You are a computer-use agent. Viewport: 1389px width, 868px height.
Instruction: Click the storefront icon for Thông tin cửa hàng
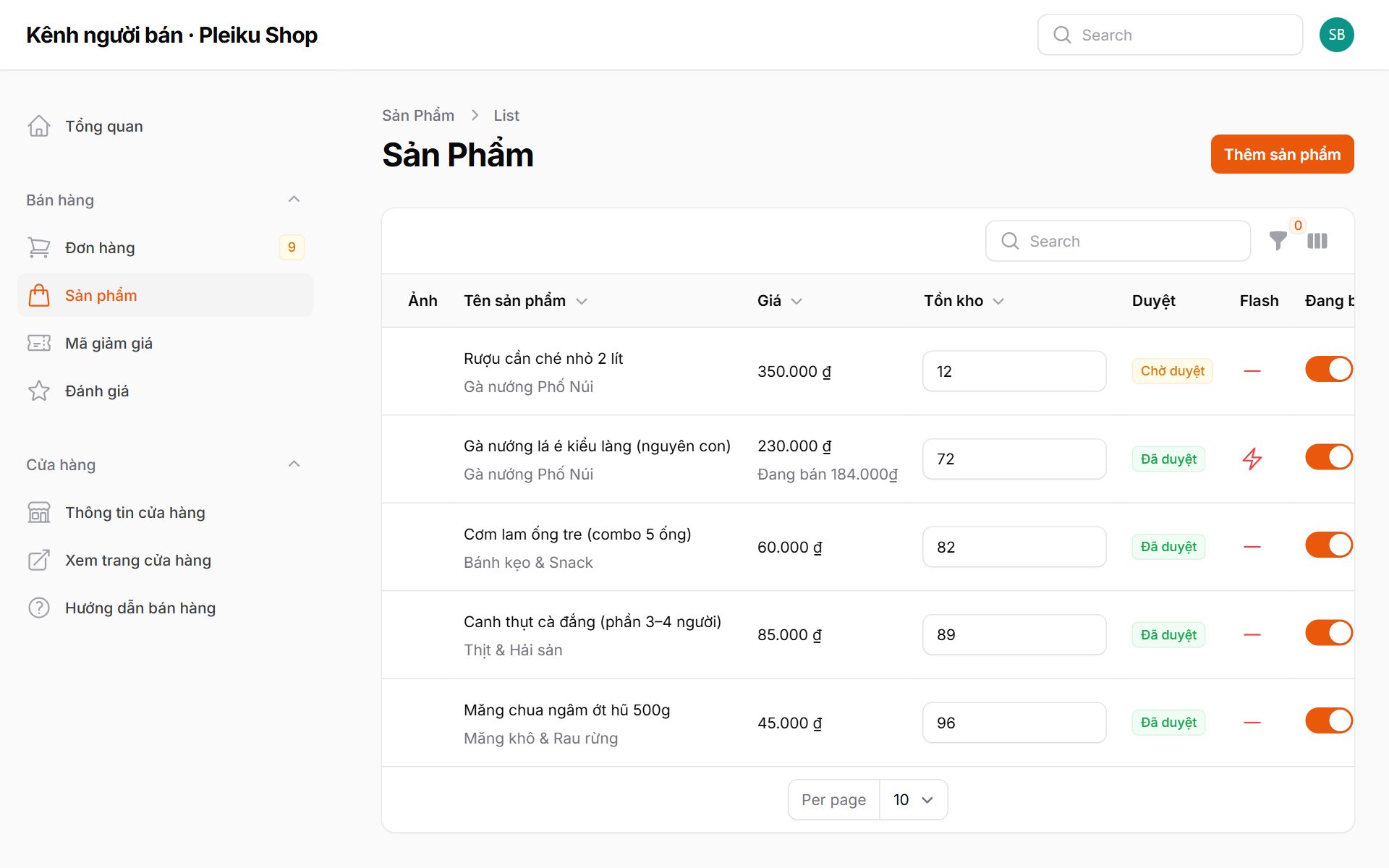39,512
